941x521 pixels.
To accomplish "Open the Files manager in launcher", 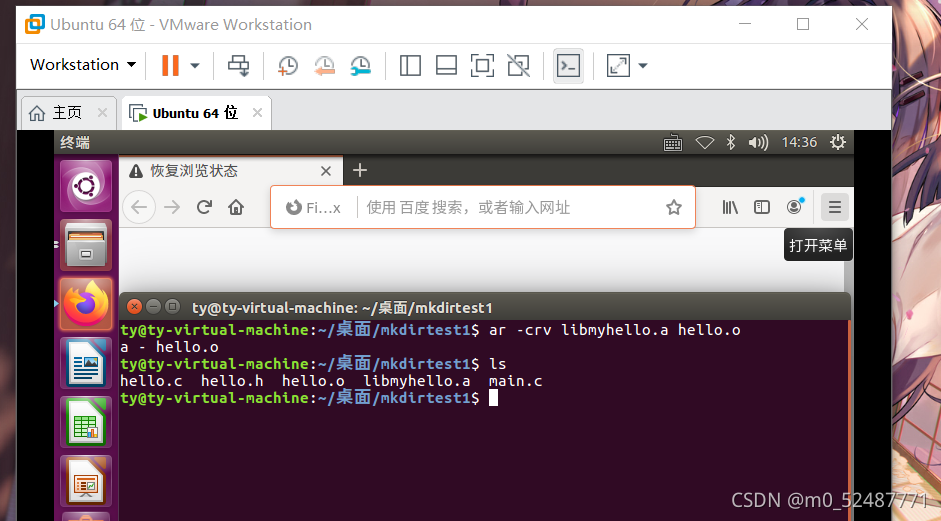I will (x=86, y=245).
